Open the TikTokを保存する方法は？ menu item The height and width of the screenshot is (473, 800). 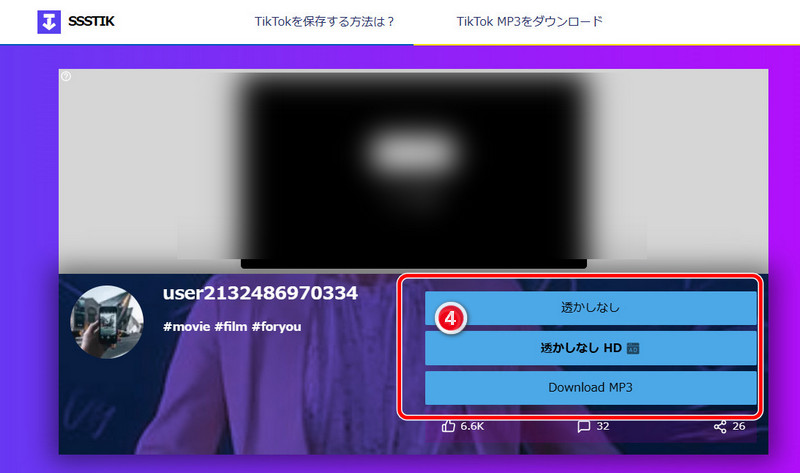[324, 21]
